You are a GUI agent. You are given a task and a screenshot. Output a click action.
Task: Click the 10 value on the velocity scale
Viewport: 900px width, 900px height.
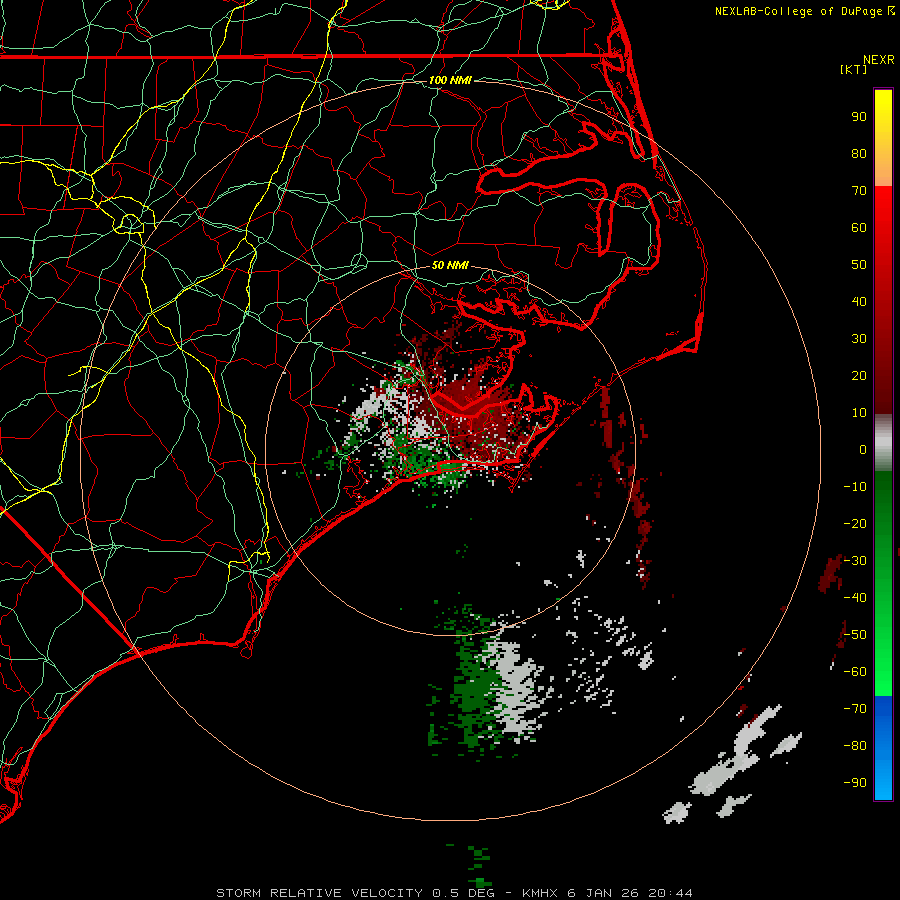click(x=859, y=413)
